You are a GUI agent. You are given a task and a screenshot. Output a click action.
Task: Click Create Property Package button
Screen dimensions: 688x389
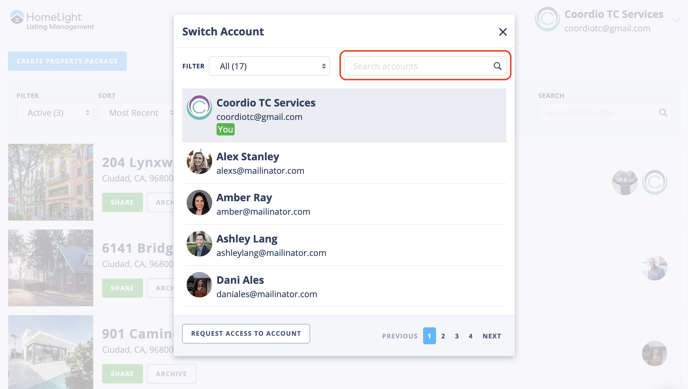tap(67, 61)
